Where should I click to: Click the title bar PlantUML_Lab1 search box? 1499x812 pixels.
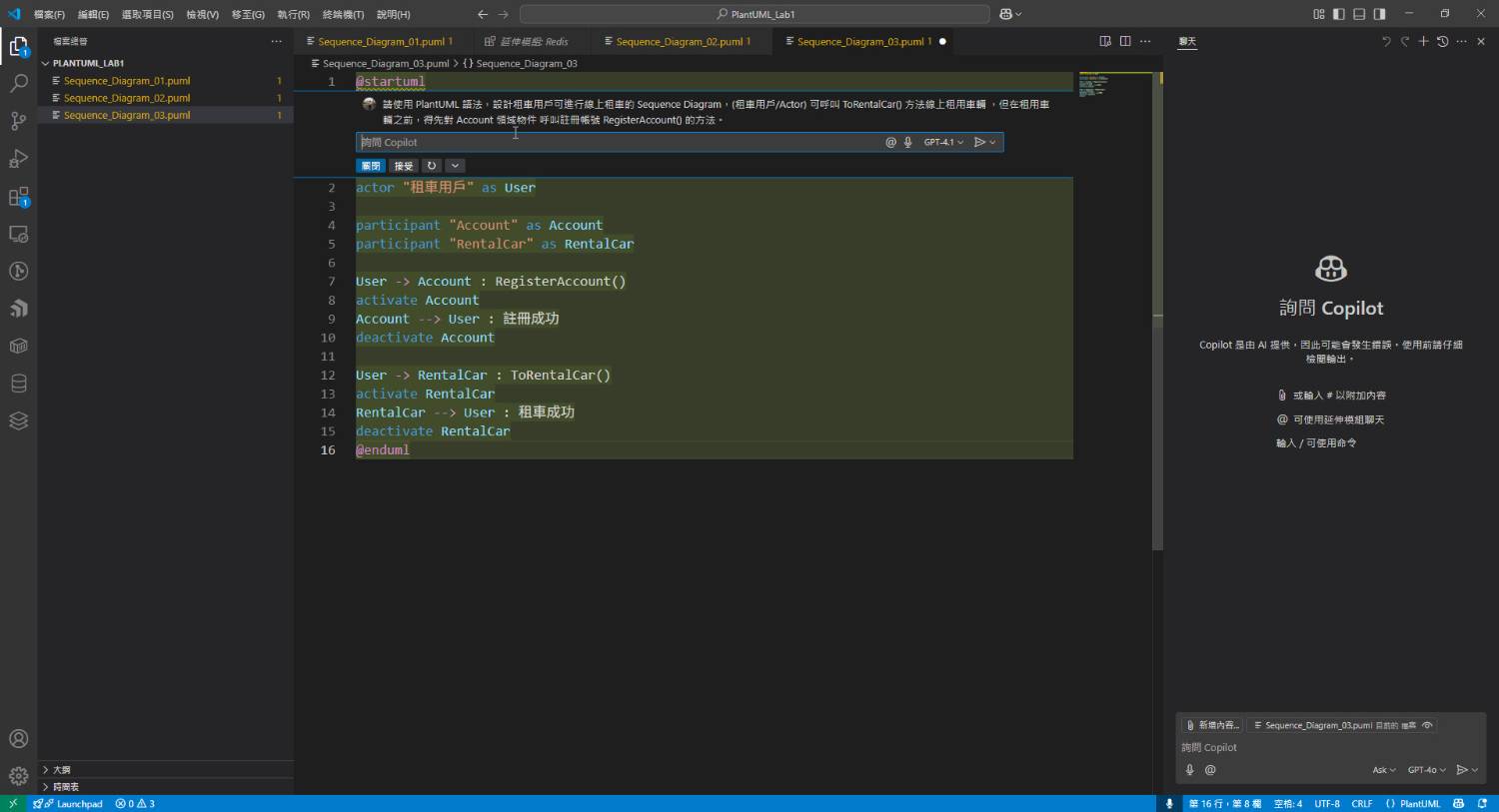coord(754,14)
